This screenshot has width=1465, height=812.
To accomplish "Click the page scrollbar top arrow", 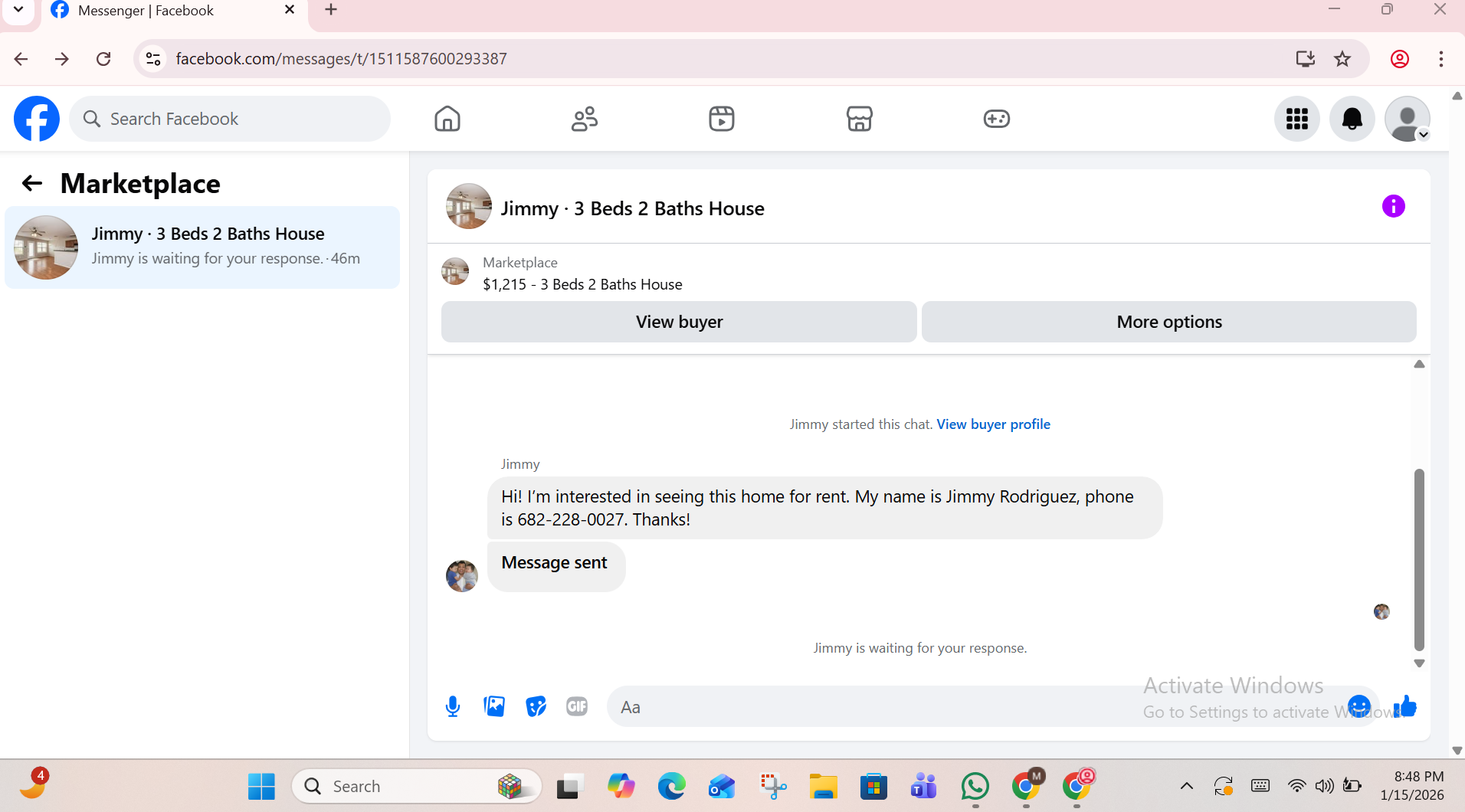I will coord(1457,97).
